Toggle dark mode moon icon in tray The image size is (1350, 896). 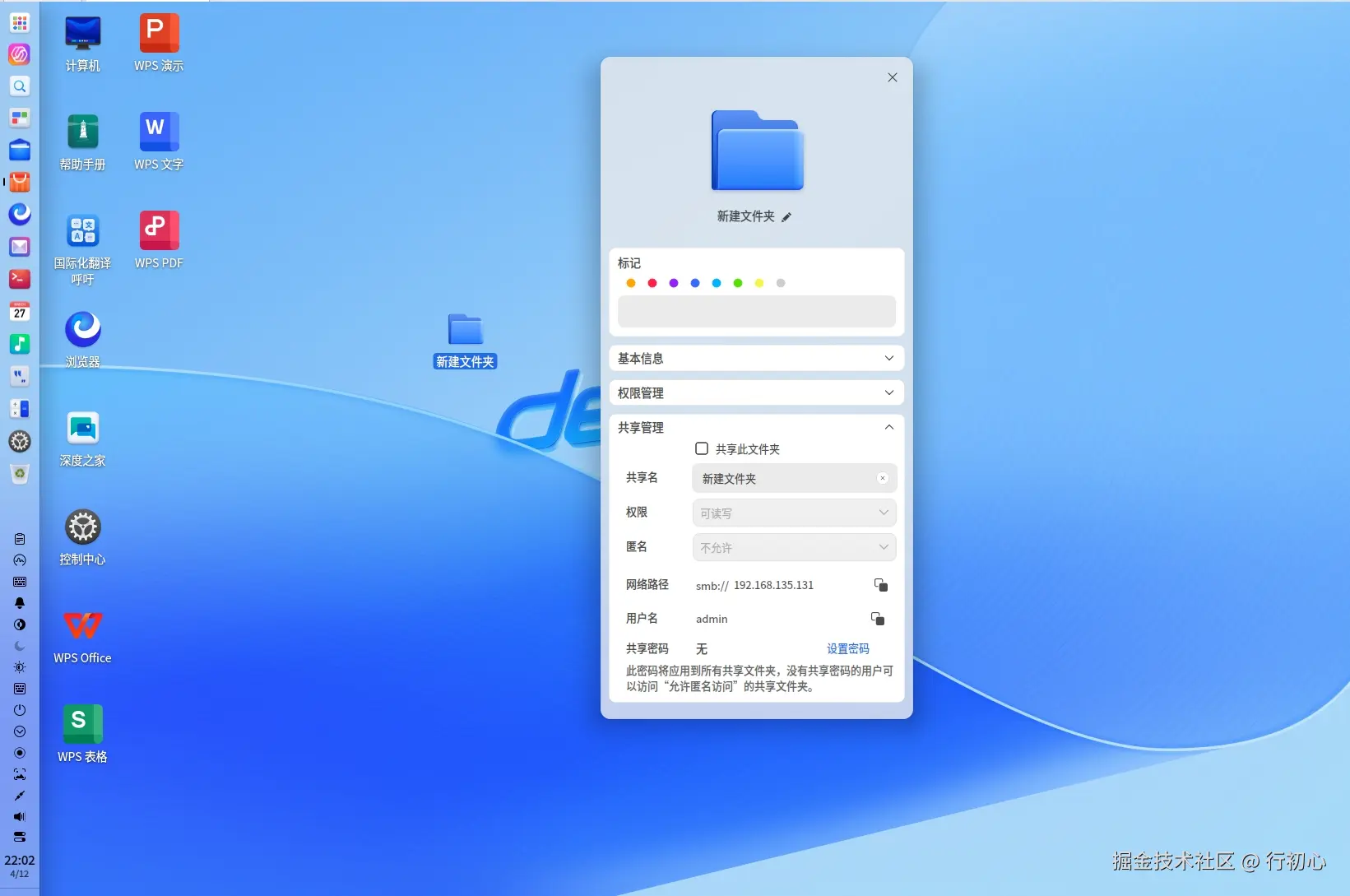click(x=20, y=646)
